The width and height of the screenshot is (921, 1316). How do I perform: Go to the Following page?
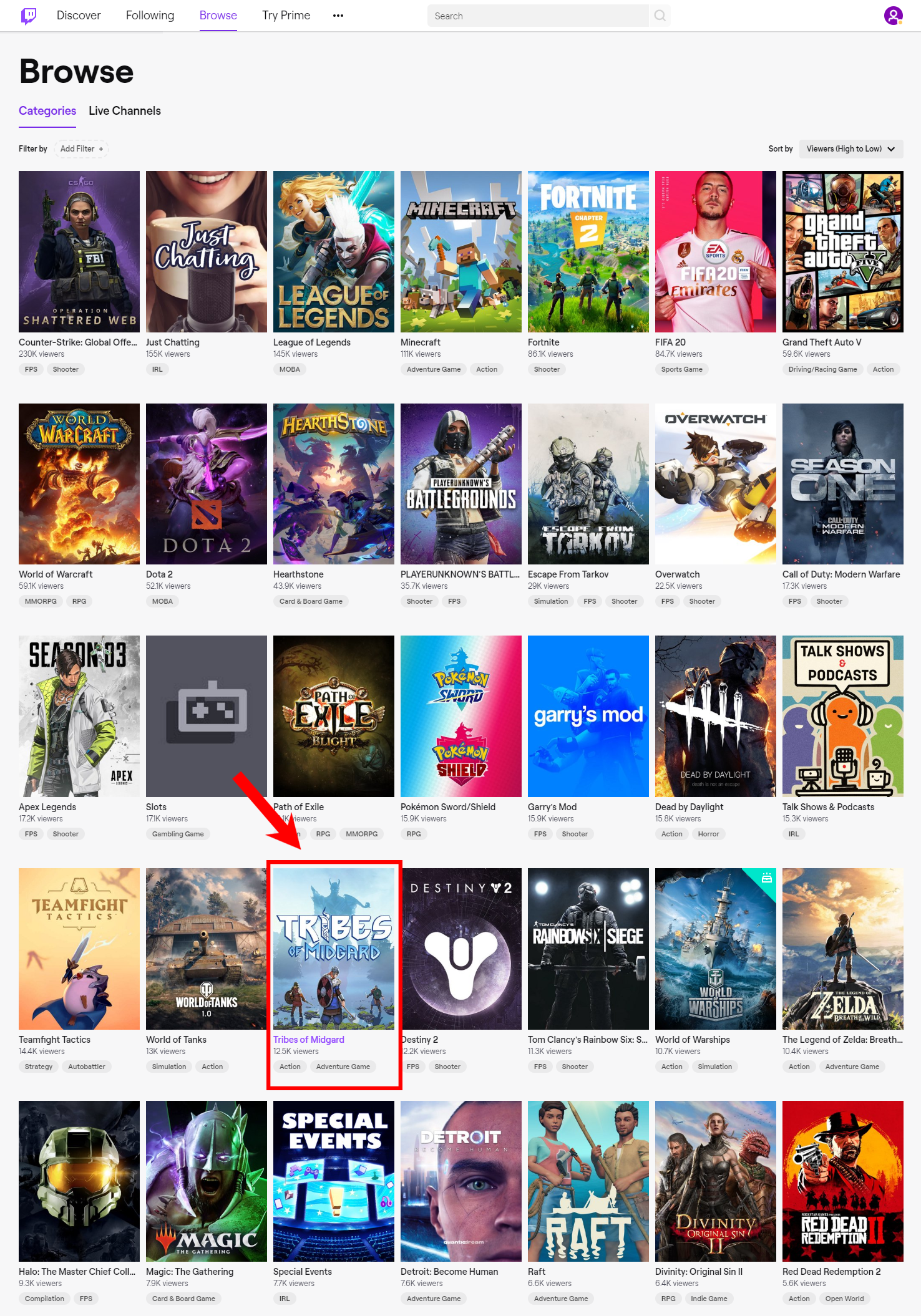(x=150, y=16)
